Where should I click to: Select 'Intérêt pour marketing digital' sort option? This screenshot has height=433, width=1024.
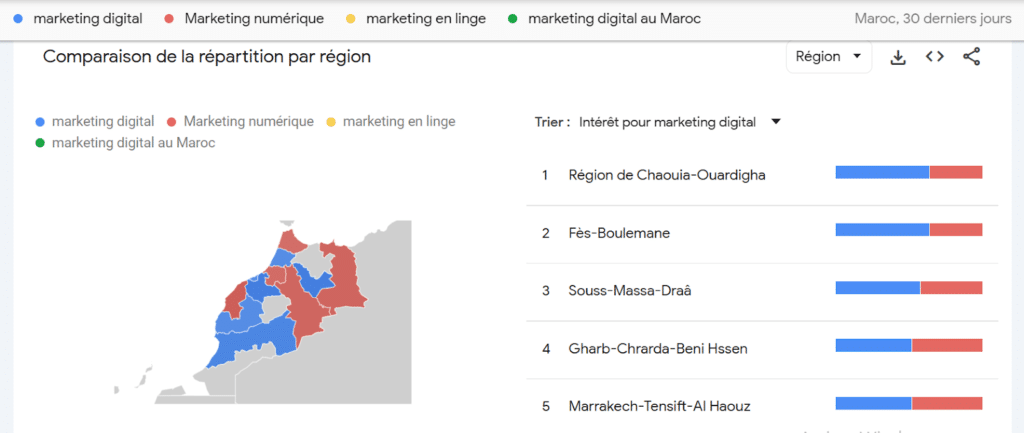click(x=667, y=122)
